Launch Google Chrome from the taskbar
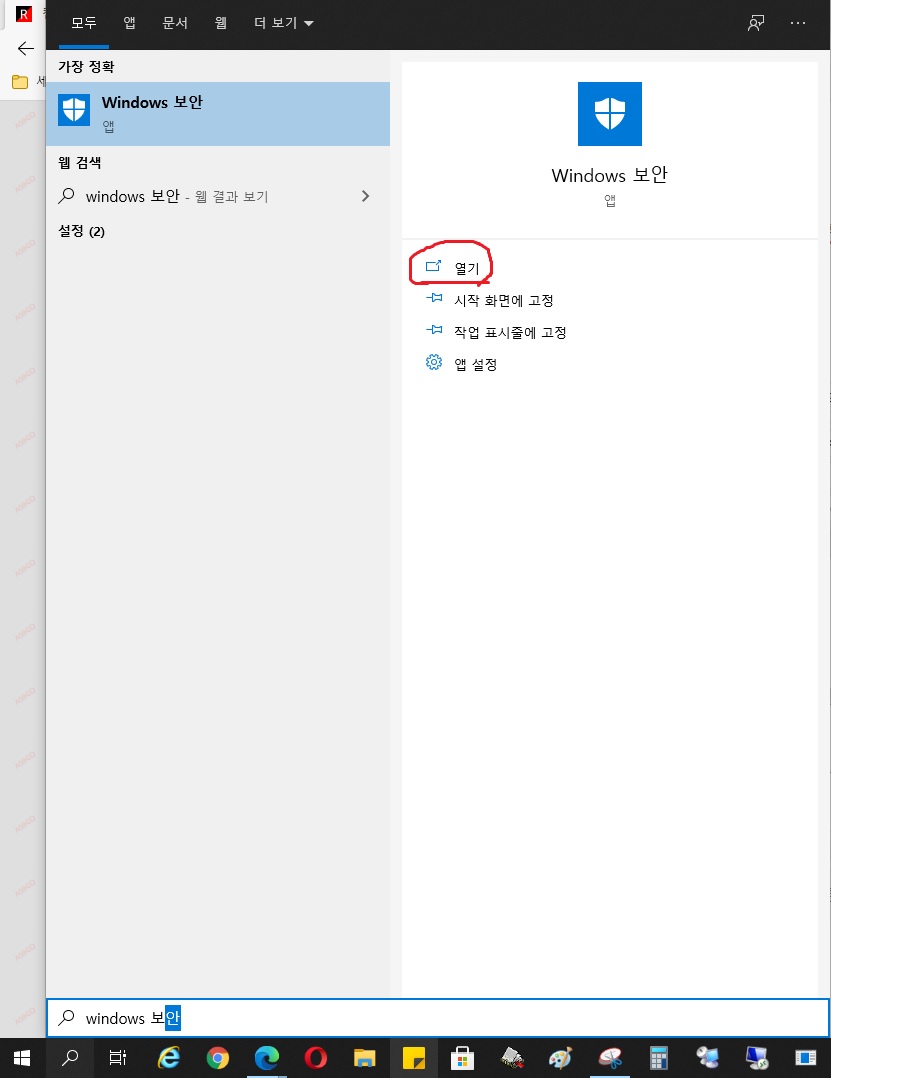Screen dimensions: 915x1078 pyautogui.click(x=217, y=1057)
